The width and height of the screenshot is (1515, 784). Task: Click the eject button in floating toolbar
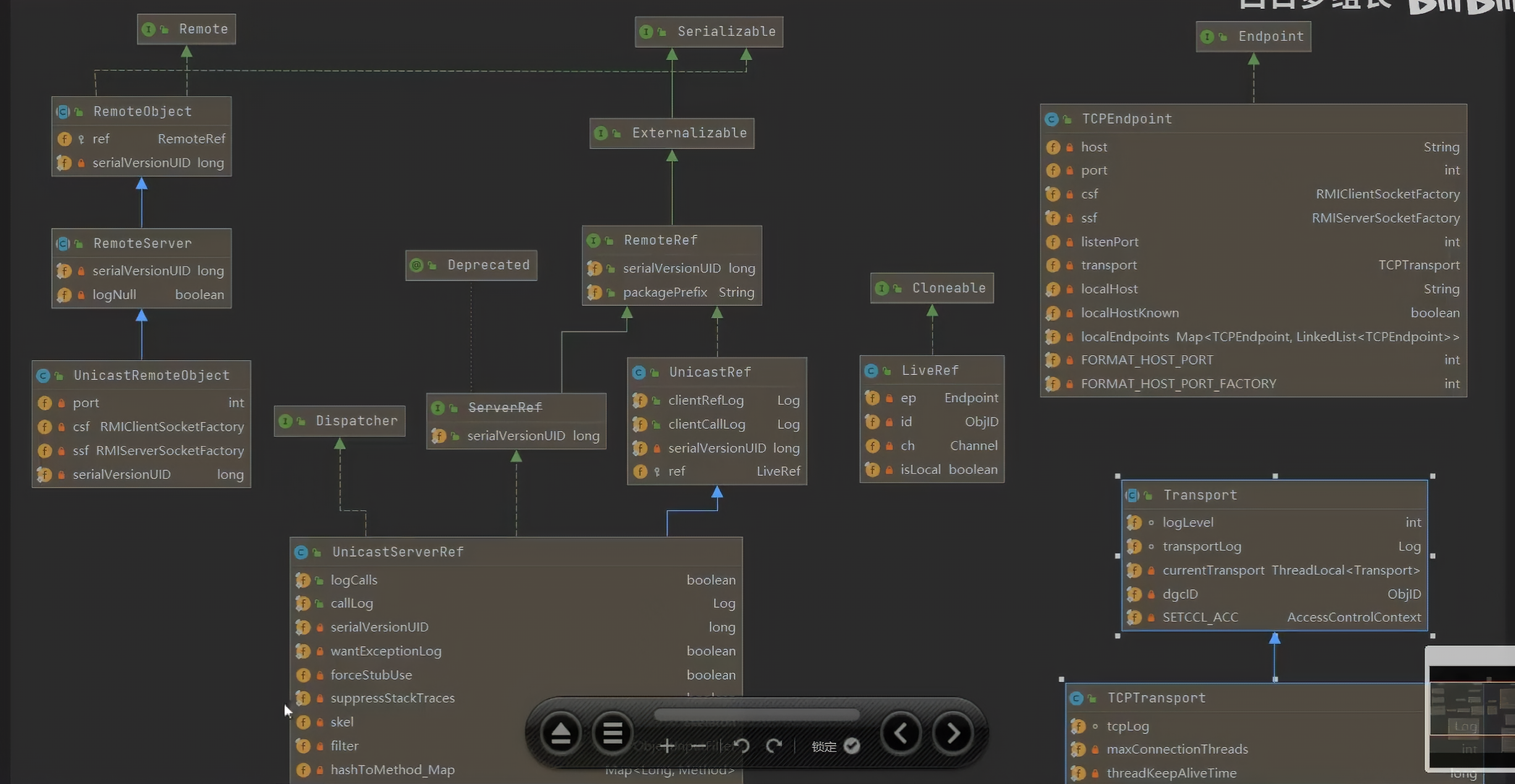coord(560,733)
